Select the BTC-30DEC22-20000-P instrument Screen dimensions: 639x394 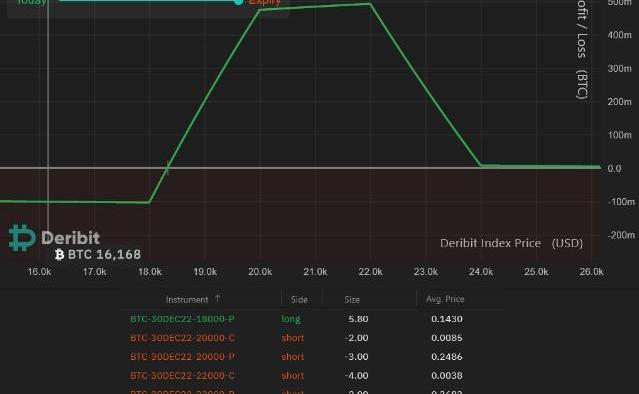[182, 357]
